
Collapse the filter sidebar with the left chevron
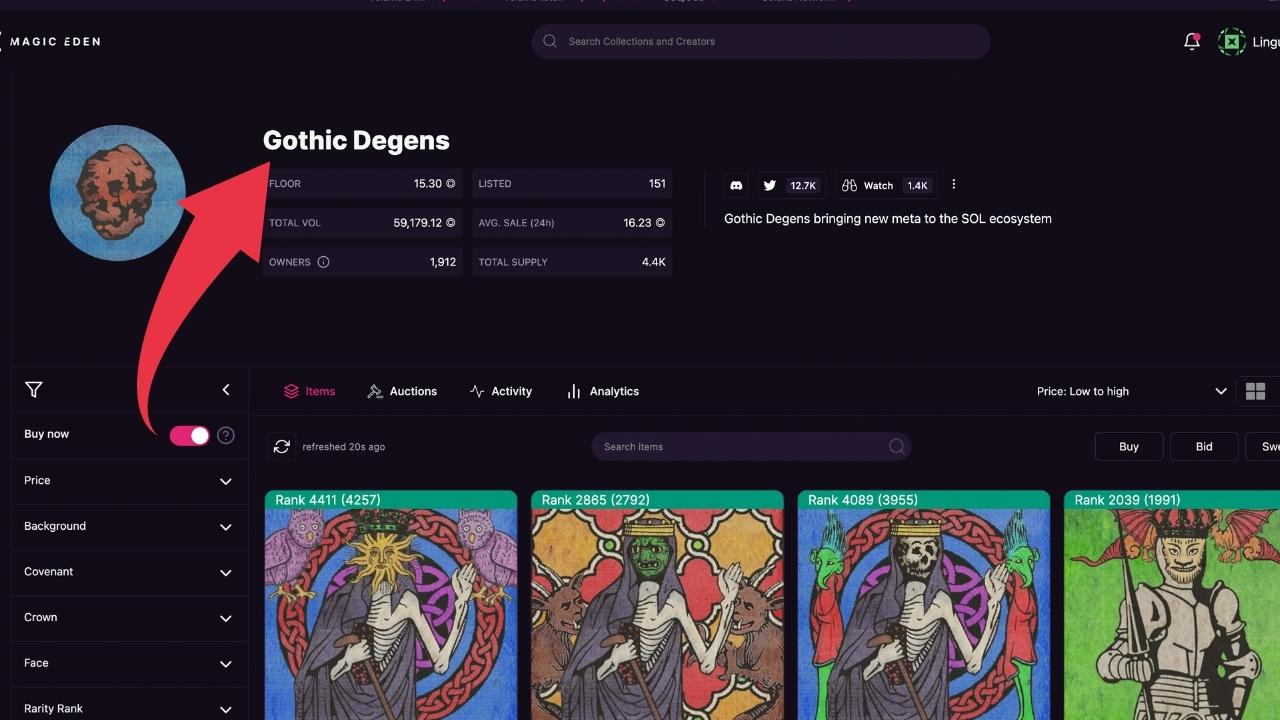pos(226,390)
